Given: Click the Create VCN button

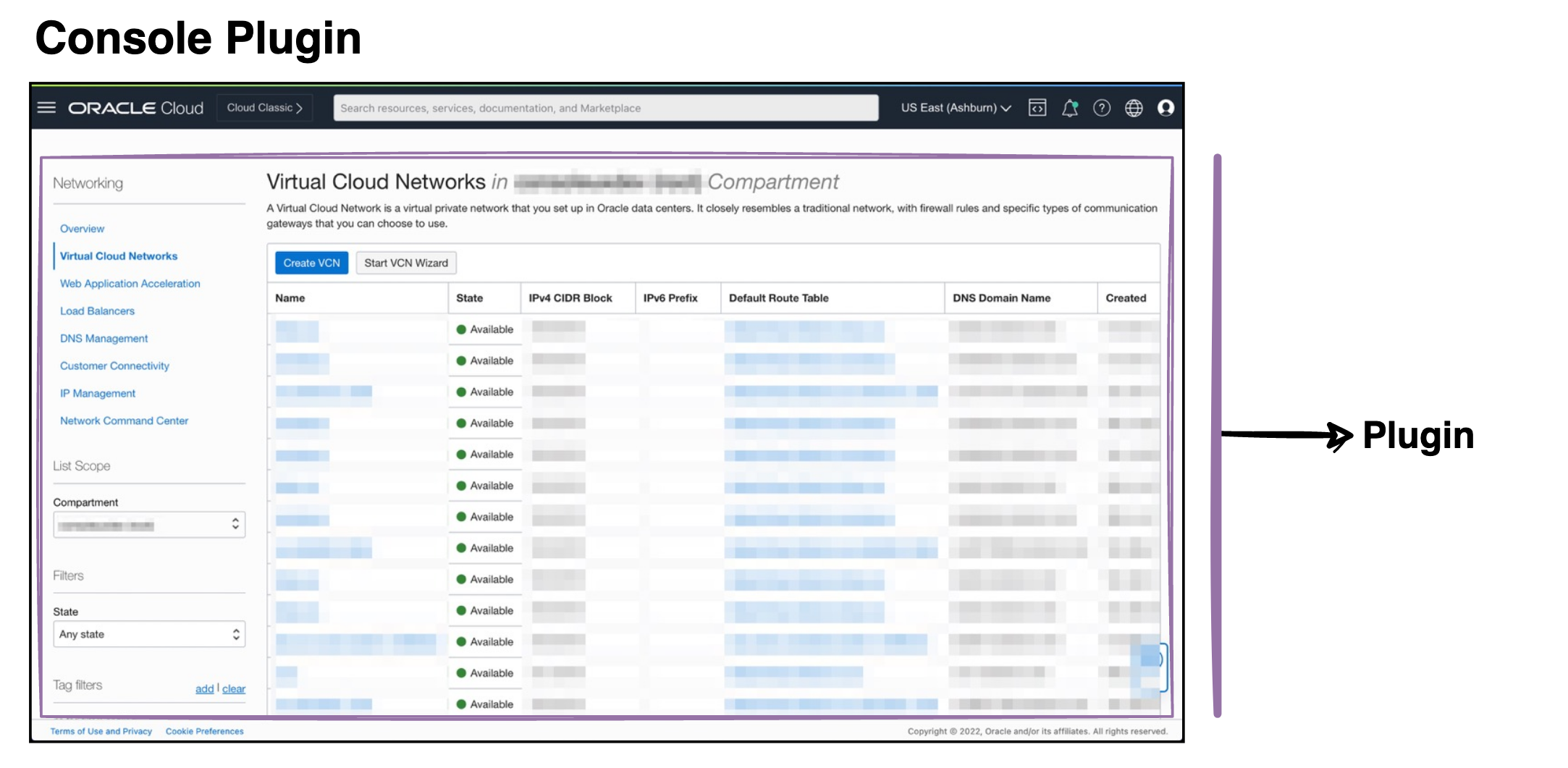Looking at the screenshot, I should [311, 263].
